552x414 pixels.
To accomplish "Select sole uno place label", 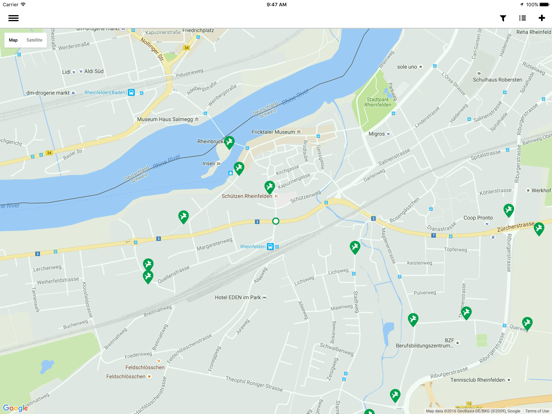I will click(407, 67).
